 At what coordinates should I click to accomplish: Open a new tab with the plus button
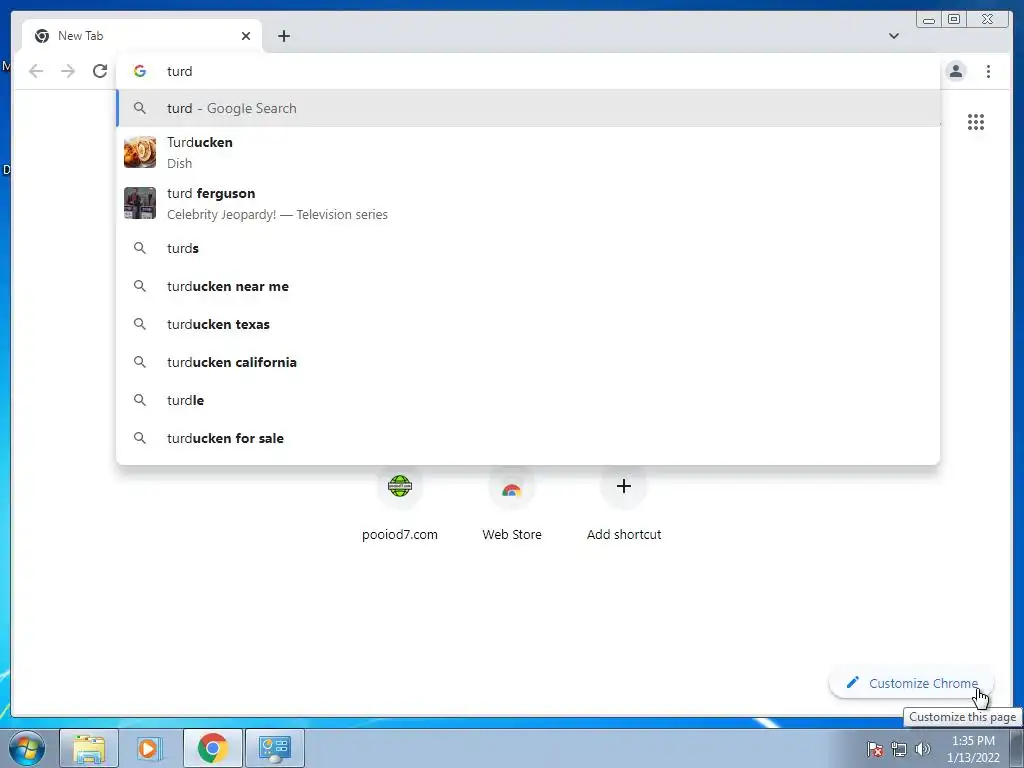click(283, 36)
